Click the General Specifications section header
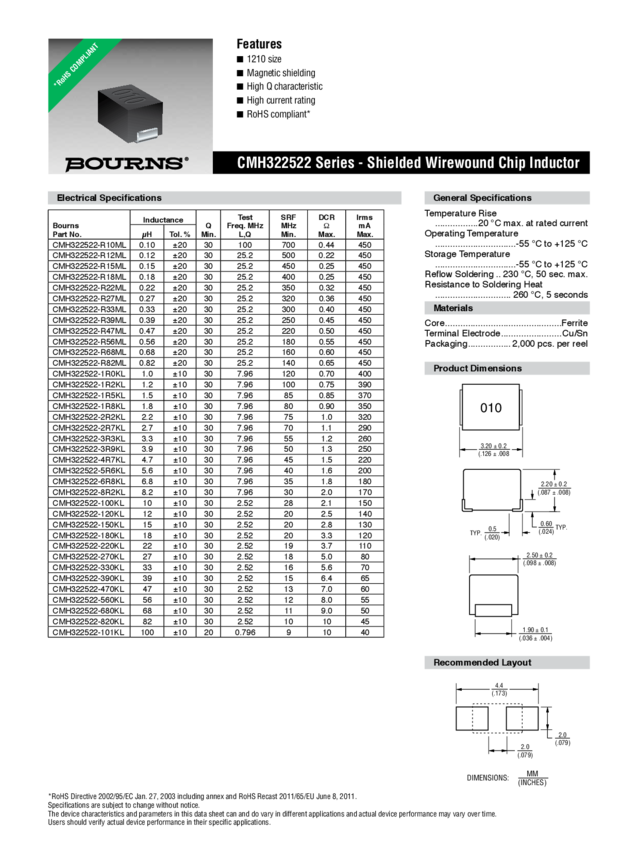Screen dimensions: 638x850 click(507, 198)
